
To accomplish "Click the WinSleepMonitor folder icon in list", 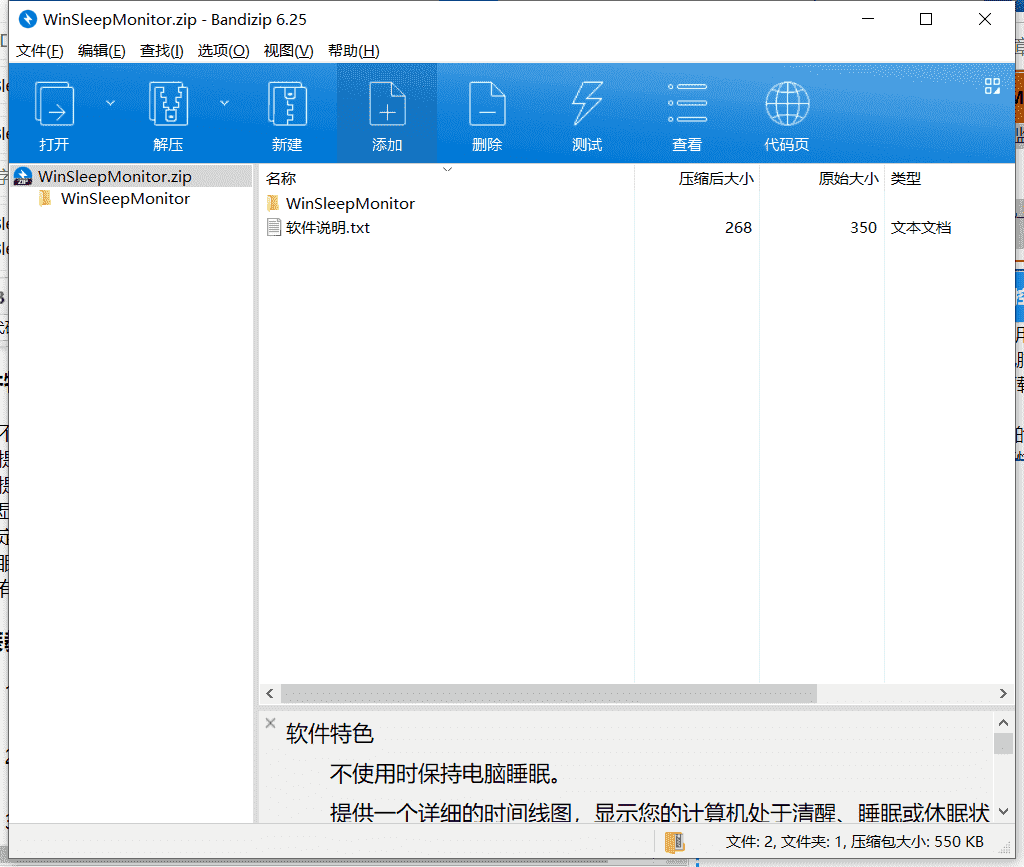I will click(273, 203).
